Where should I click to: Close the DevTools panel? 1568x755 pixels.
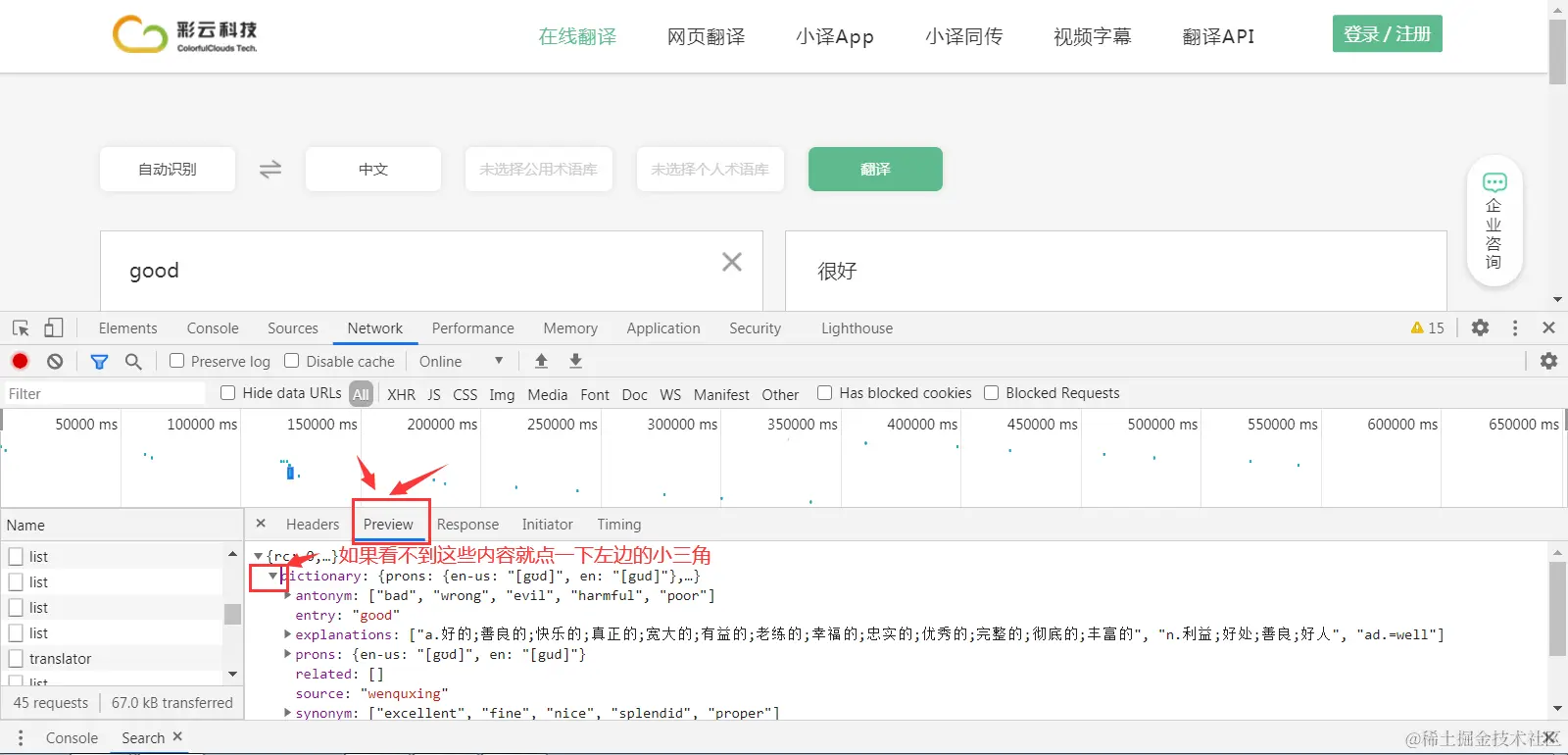click(1548, 327)
